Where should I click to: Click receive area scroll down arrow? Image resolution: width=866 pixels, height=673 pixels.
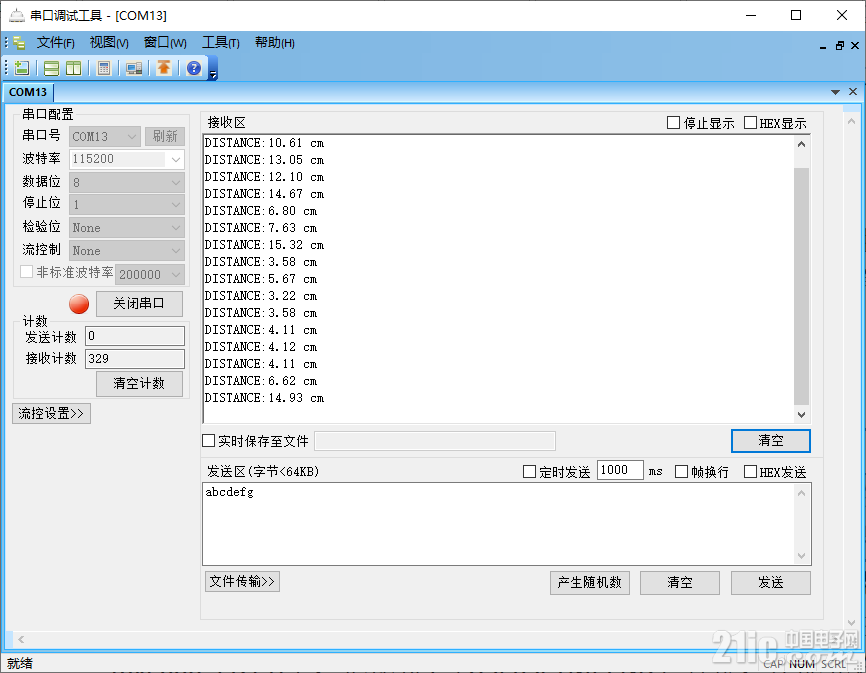801,415
